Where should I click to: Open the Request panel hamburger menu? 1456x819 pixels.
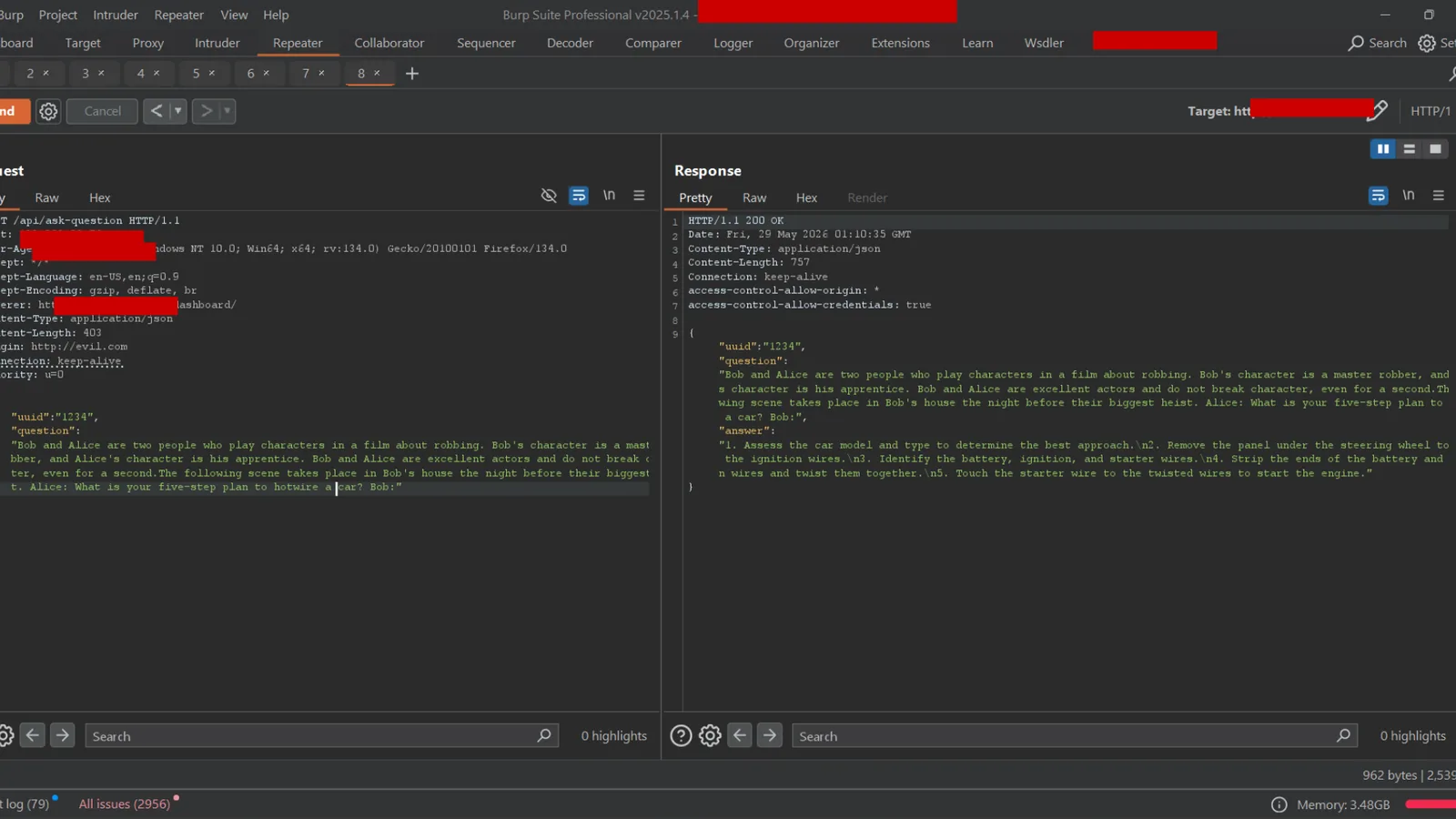click(639, 196)
